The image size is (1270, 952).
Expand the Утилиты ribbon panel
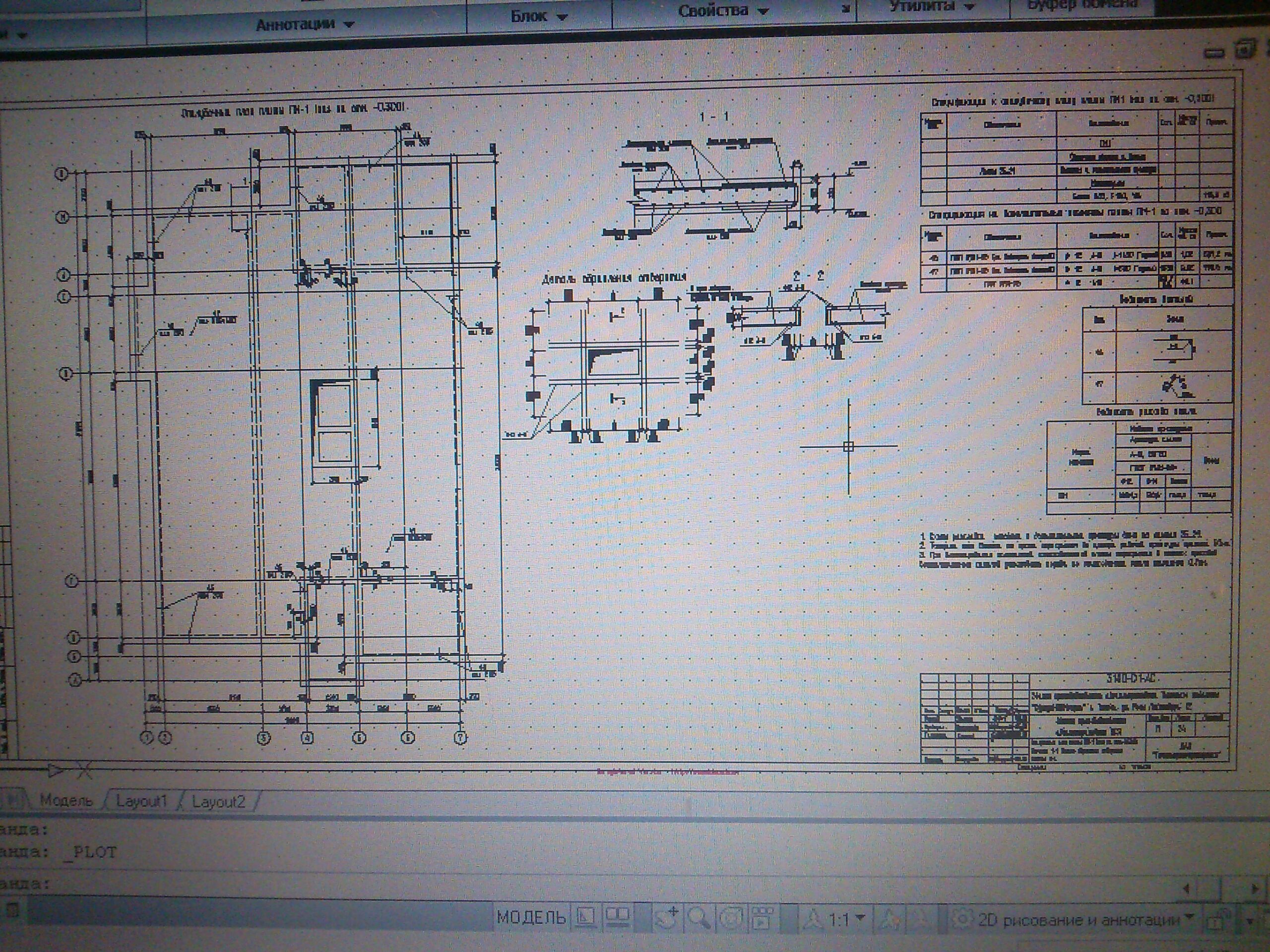pos(932,6)
